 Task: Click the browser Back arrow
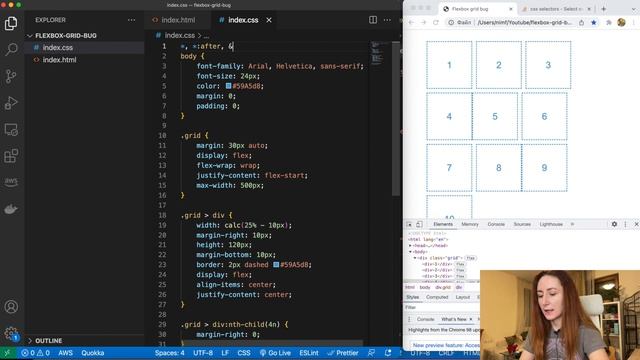(x=411, y=22)
